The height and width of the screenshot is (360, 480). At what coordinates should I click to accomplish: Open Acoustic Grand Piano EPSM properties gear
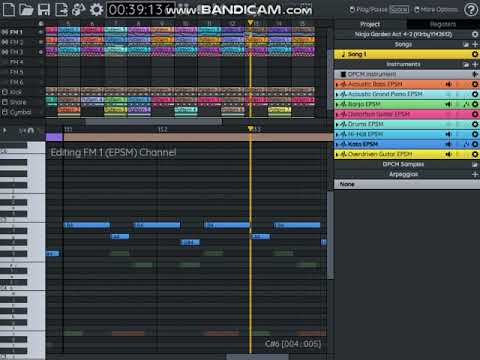pos(475,94)
